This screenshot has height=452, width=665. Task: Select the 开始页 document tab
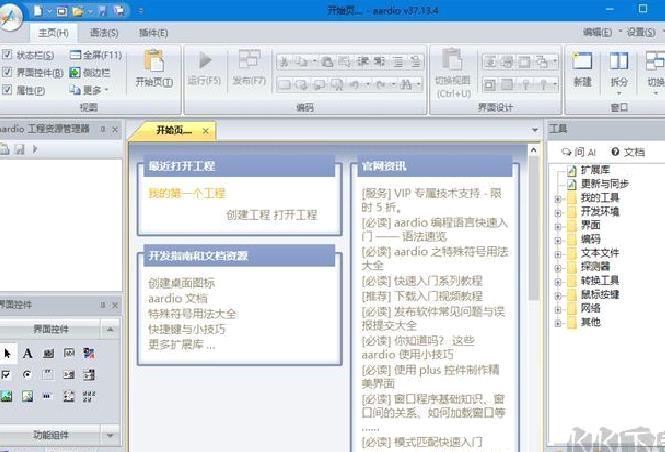(x=173, y=130)
